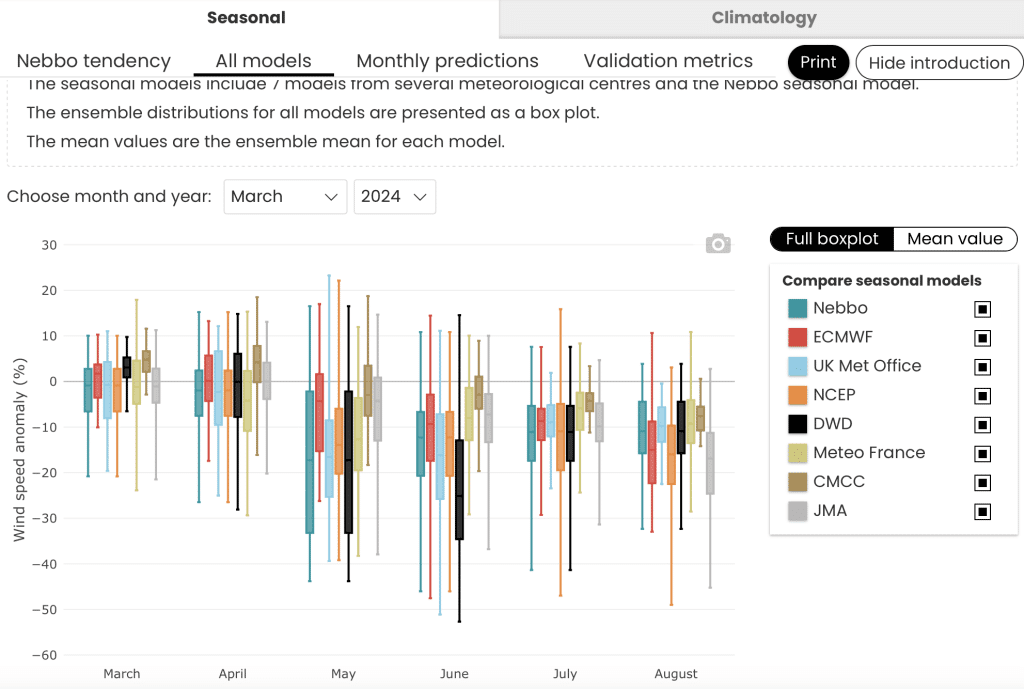Screen dimensions: 1024x689
Task: Click the UK Met Office legend swatch
Action: [797, 366]
